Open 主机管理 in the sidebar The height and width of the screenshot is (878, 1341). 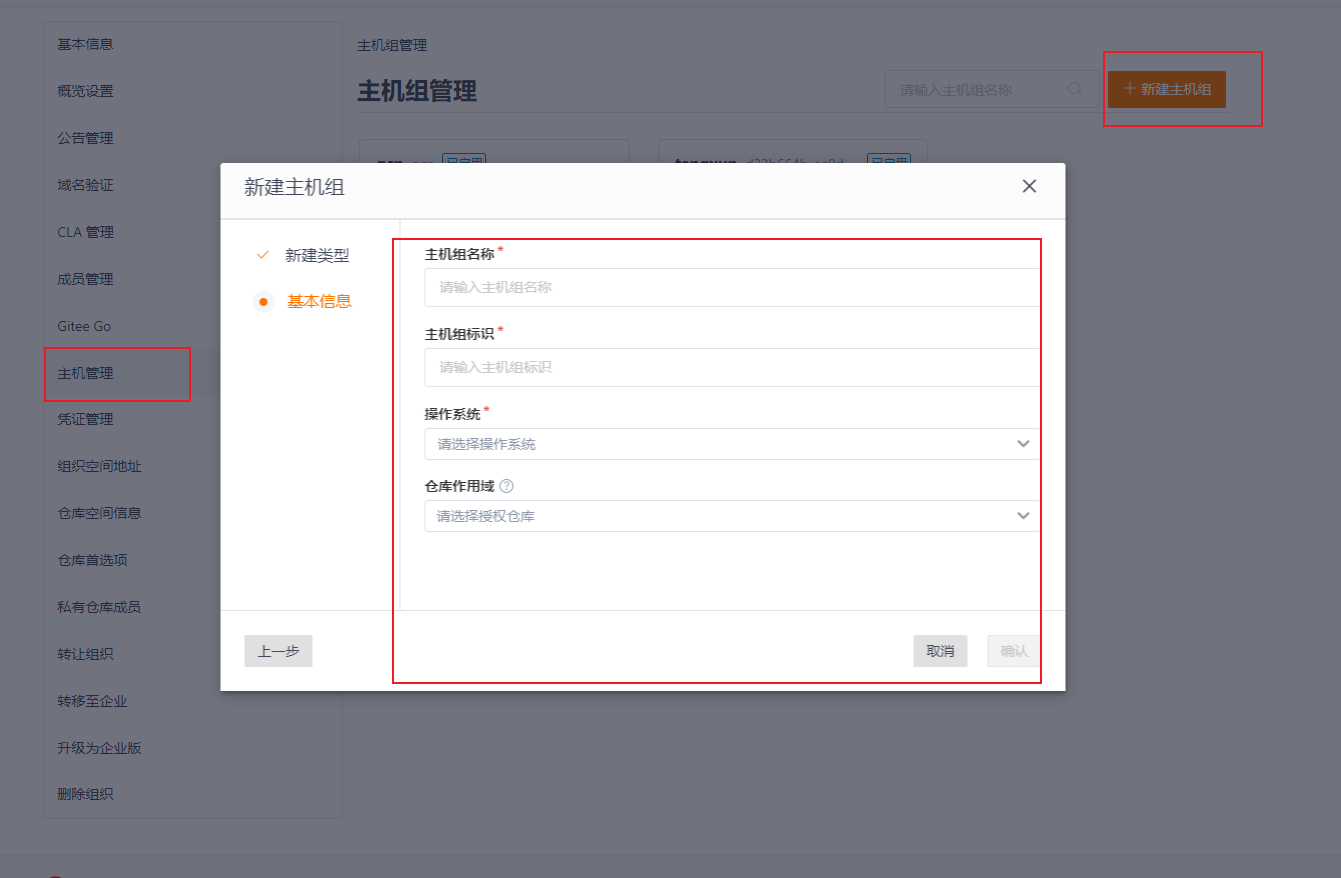(x=85, y=373)
